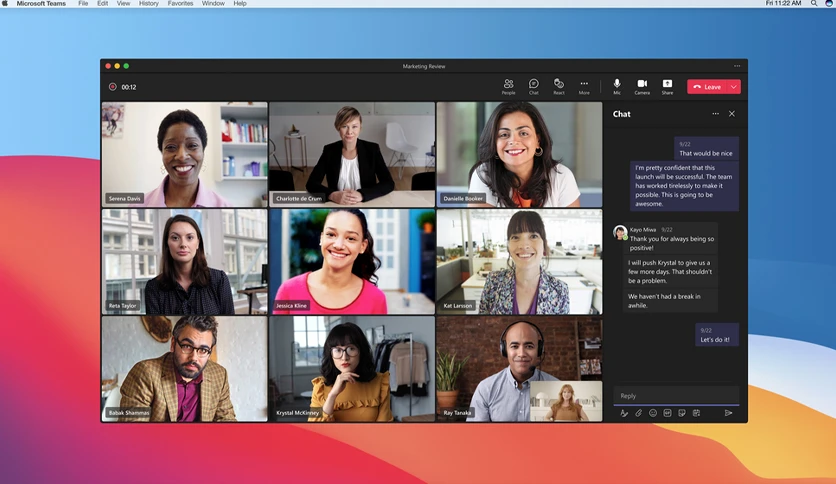
Task: Click the Serena Davis name label
Action: click(x=124, y=198)
